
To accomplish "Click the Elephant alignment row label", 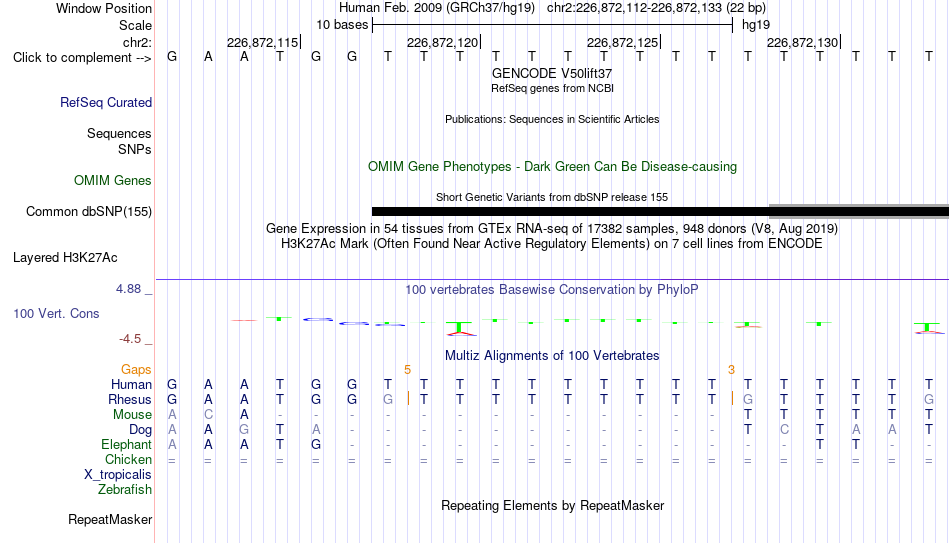I will [126, 444].
